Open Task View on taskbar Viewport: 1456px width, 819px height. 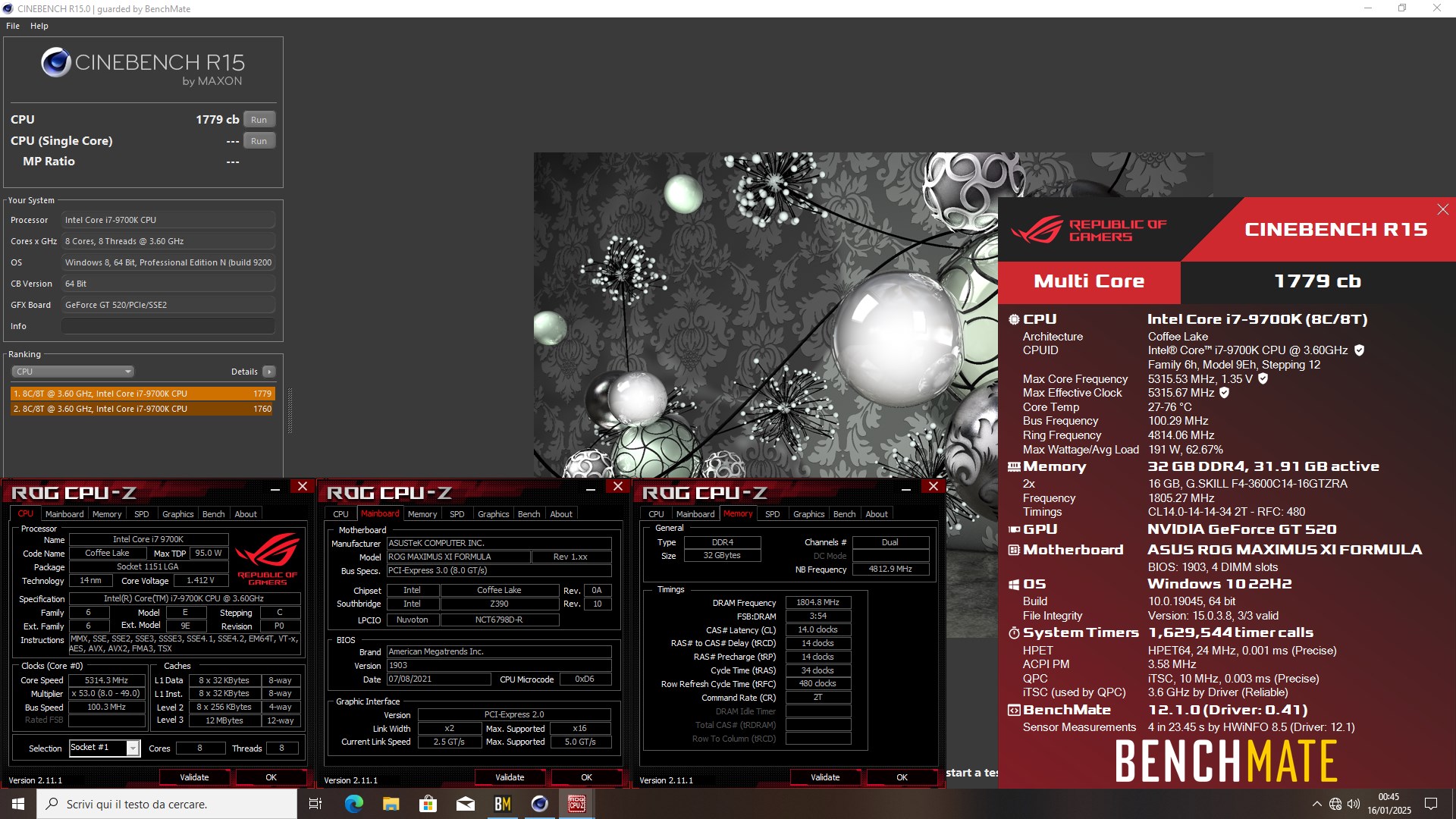[315, 804]
